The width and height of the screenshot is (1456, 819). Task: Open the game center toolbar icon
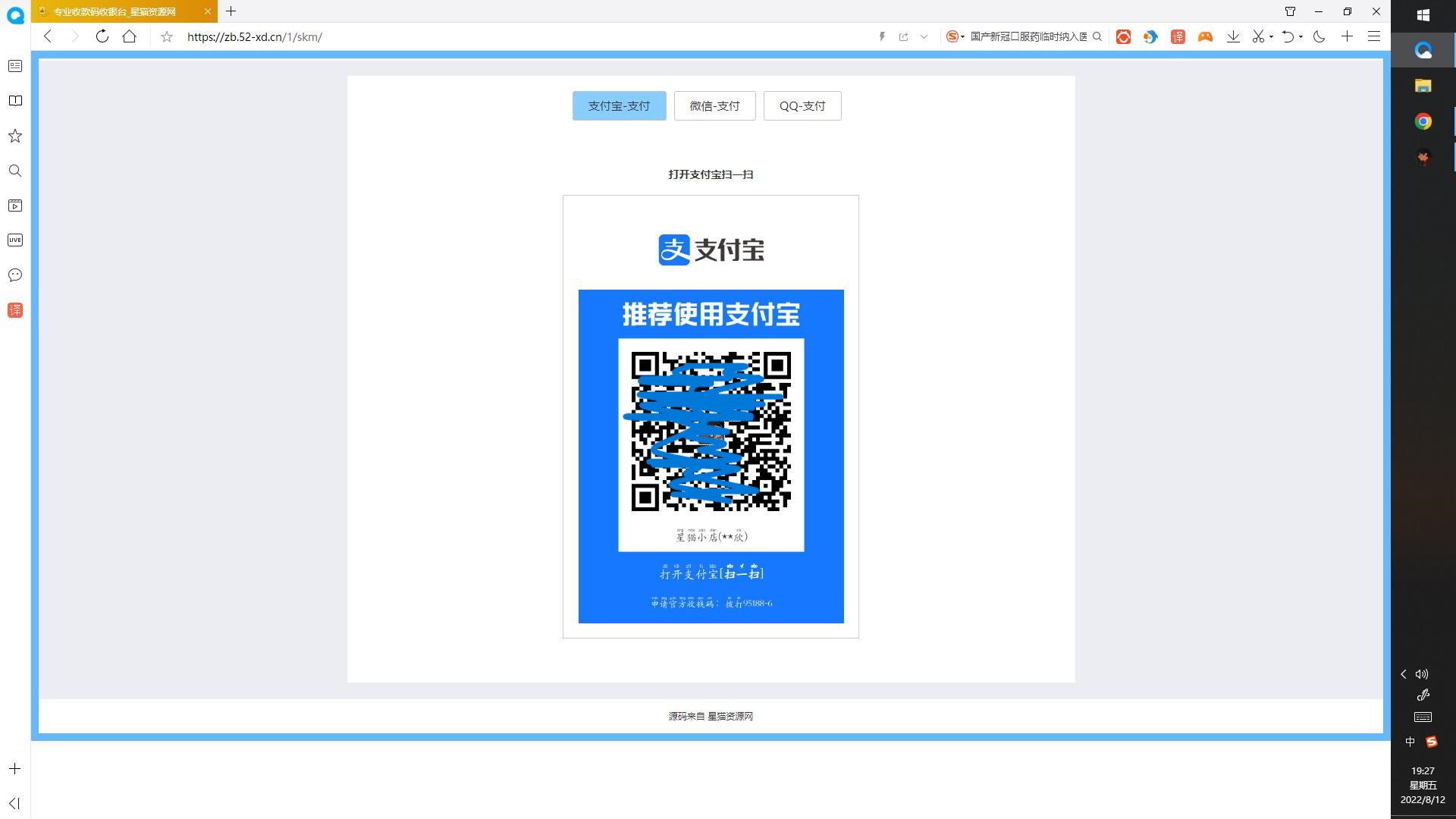coord(1205,36)
